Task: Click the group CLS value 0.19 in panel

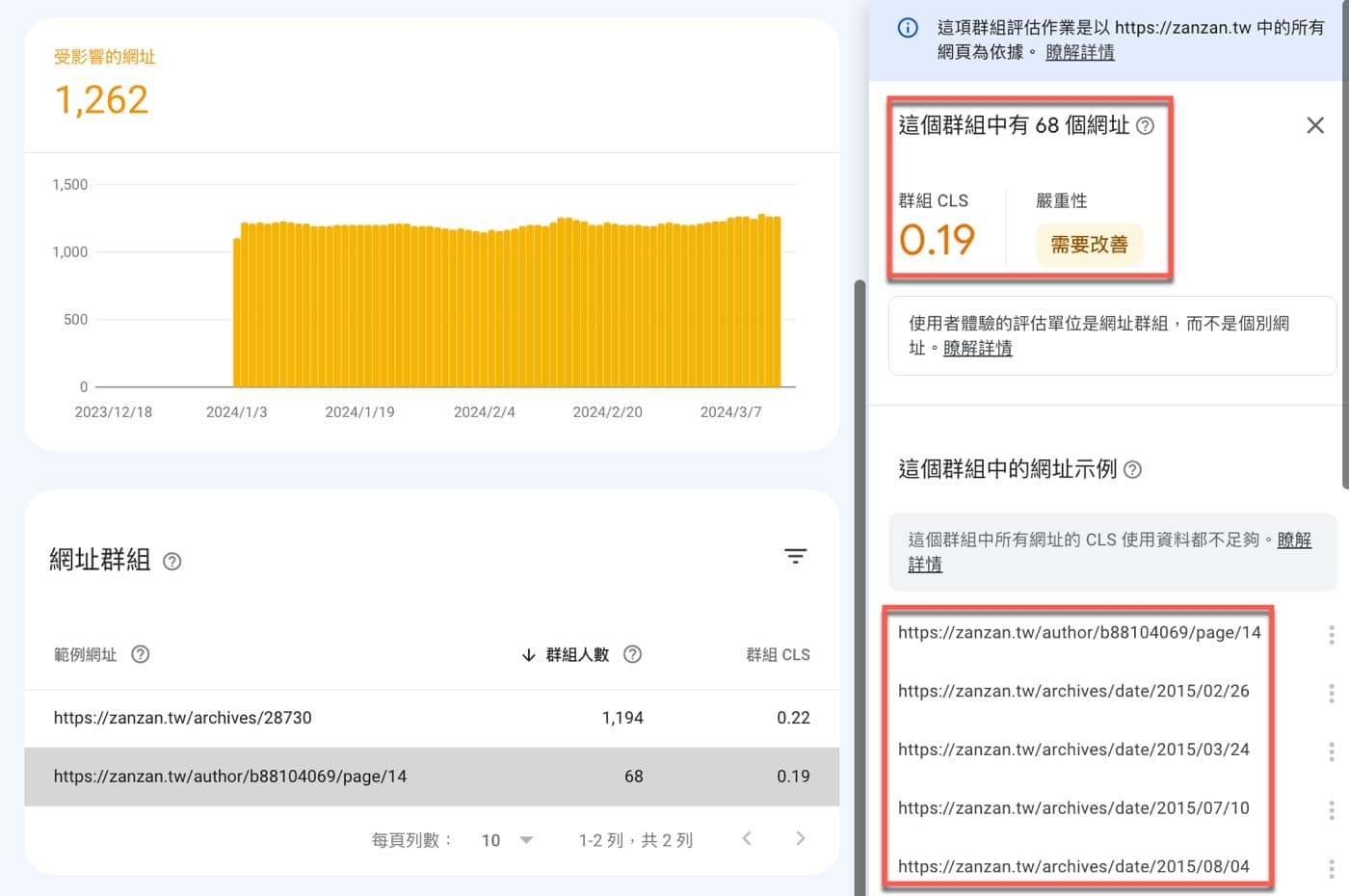Action: [937, 240]
